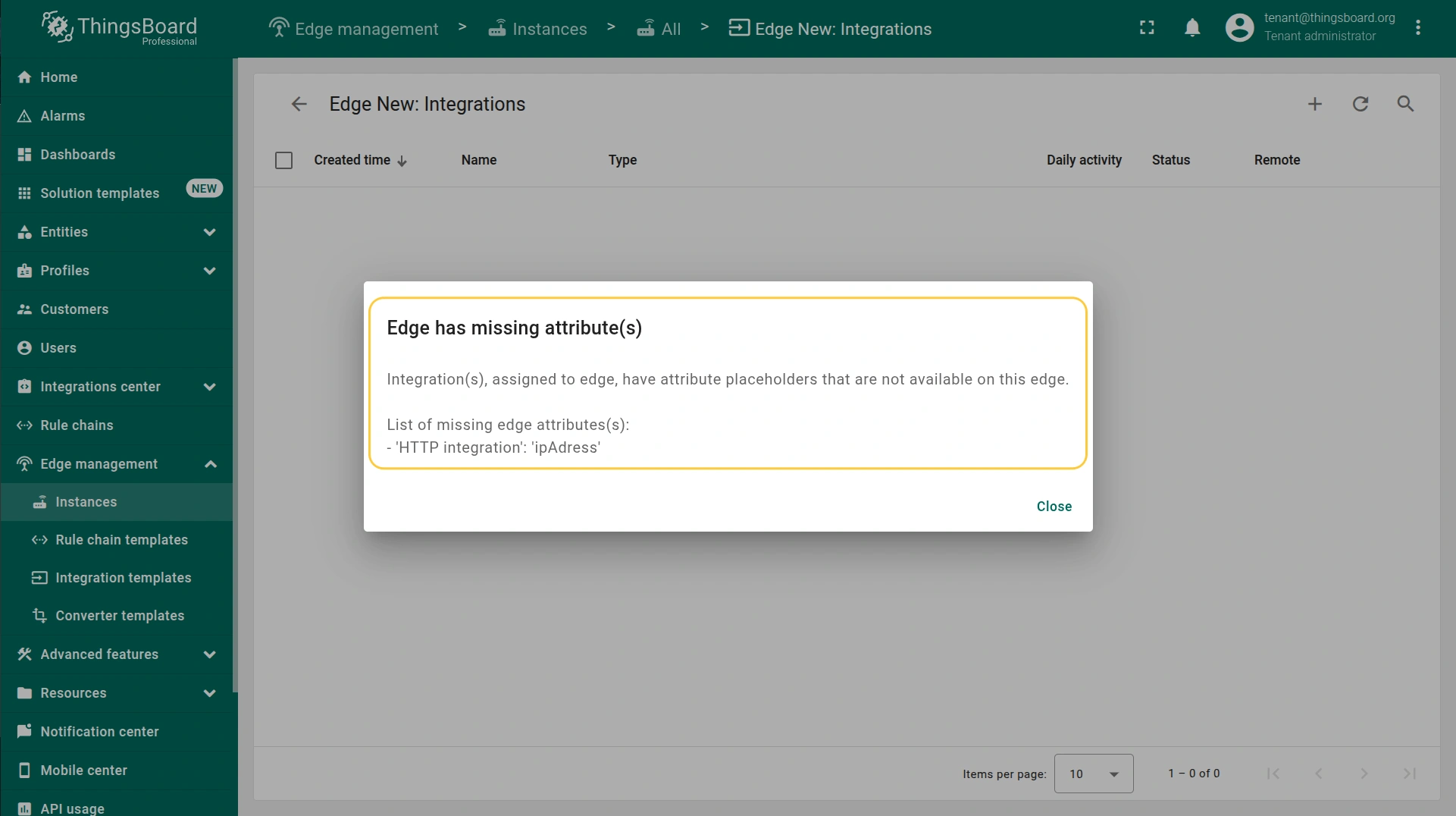Refresh the integrations list

coord(1360,104)
